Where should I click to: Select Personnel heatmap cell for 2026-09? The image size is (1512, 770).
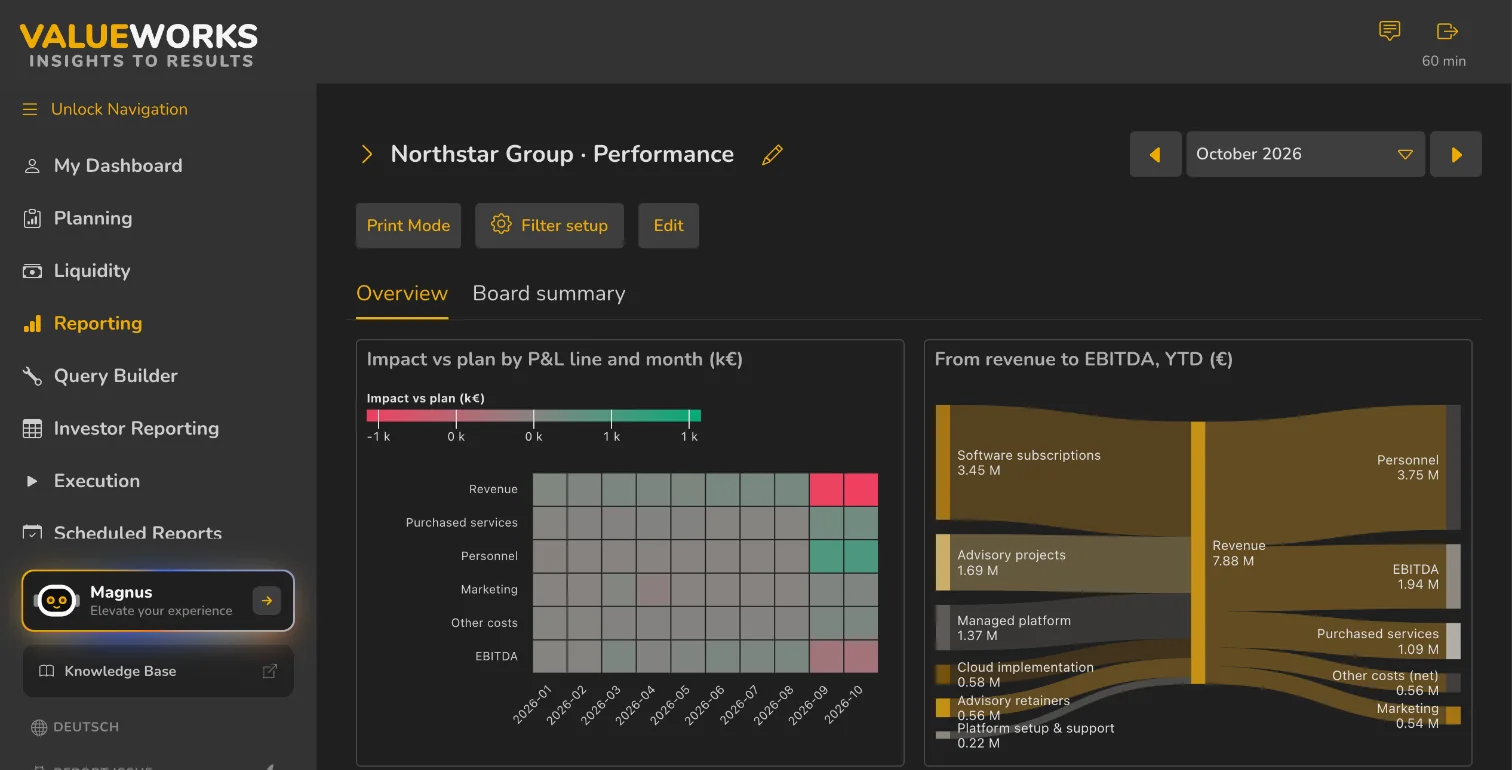826,556
